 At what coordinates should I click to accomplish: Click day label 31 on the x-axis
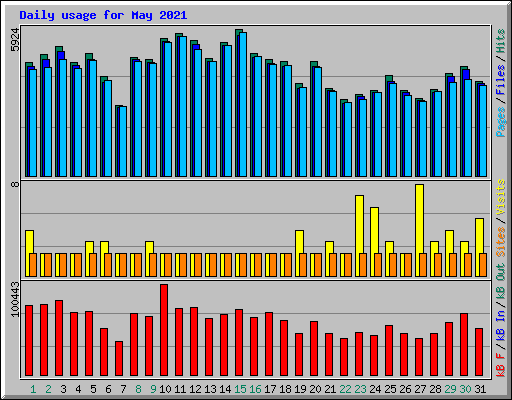pyautogui.click(x=480, y=389)
